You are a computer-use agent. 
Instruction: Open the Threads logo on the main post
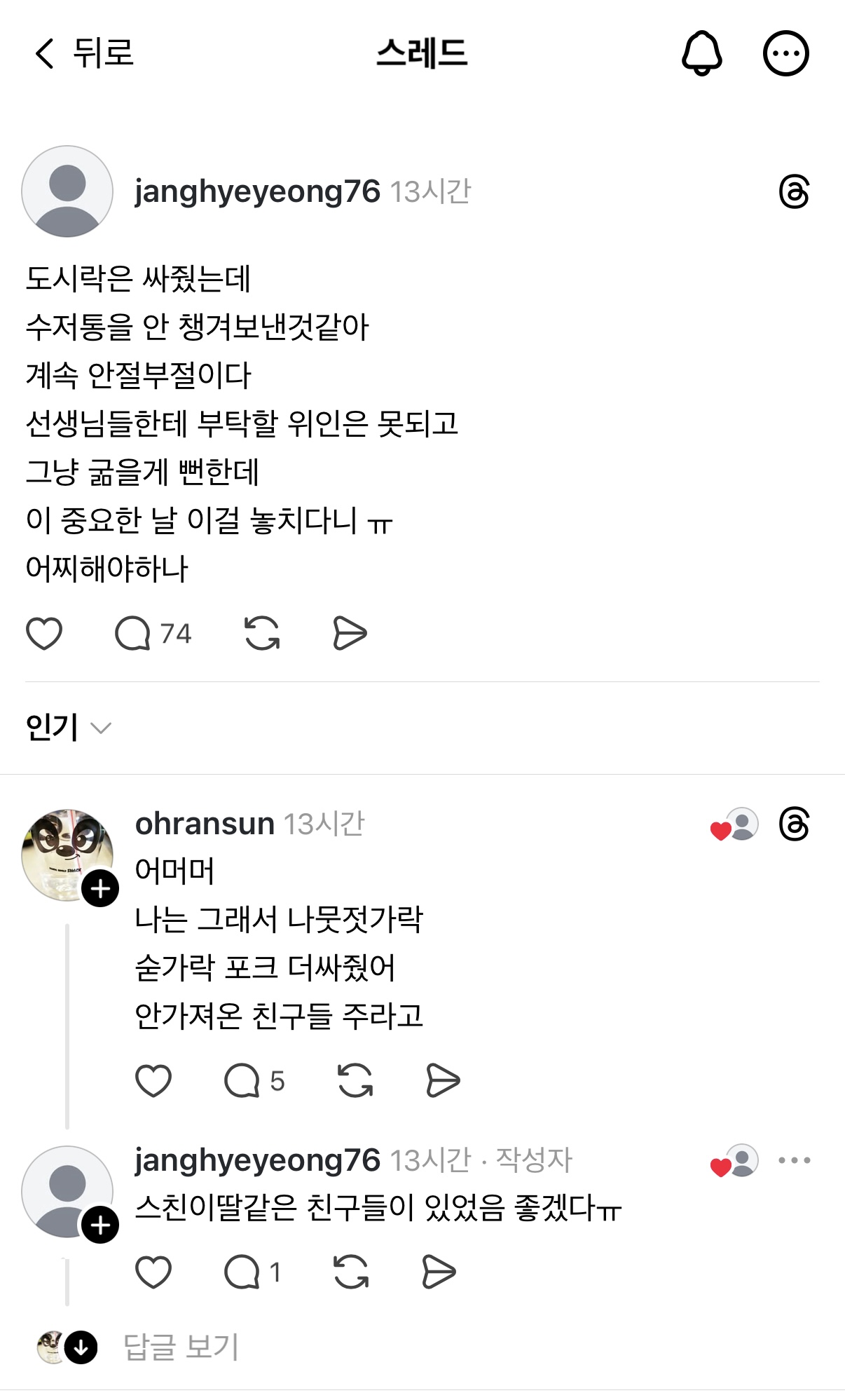coord(794,192)
